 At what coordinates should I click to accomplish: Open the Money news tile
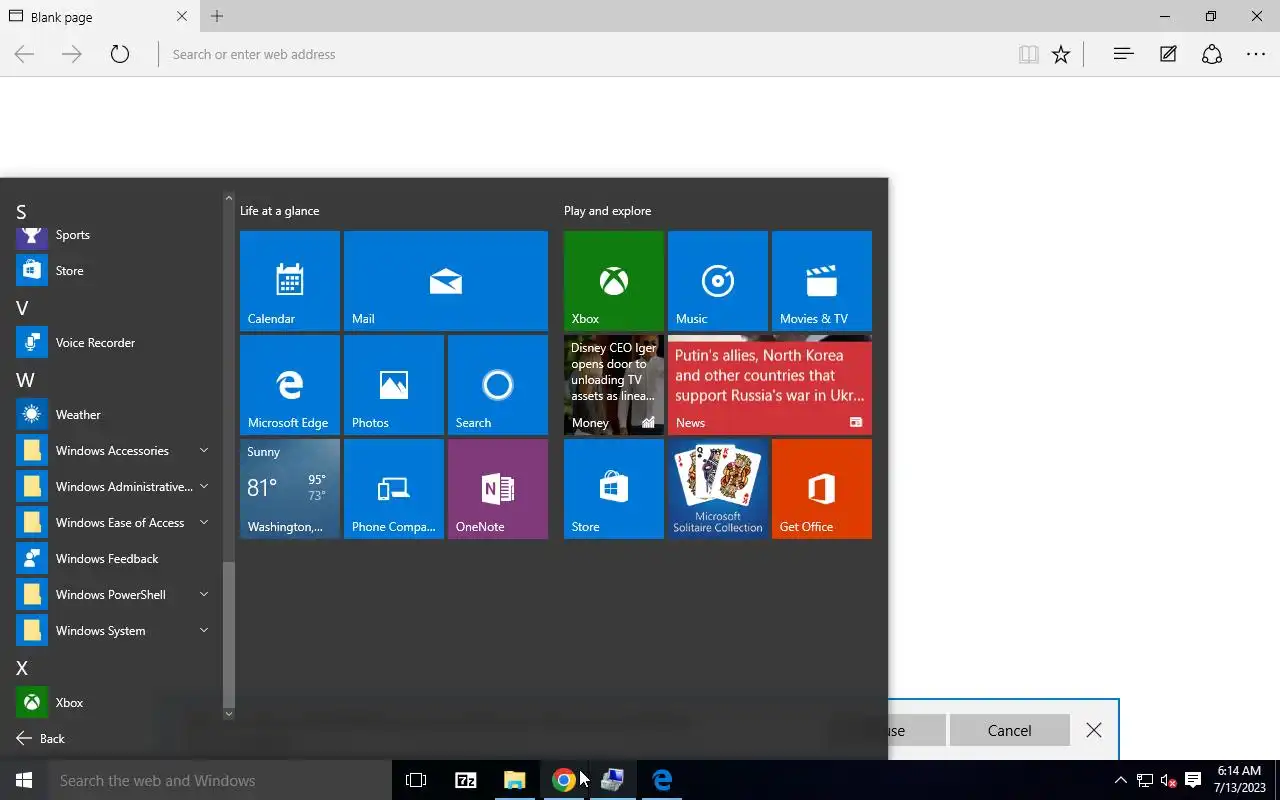[x=614, y=385]
